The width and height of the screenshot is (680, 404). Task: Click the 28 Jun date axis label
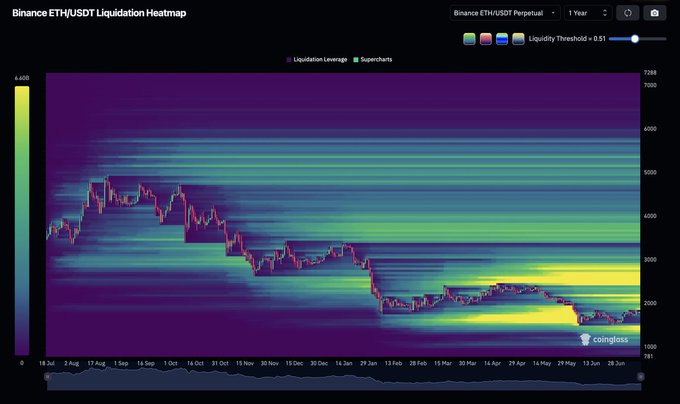(x=616, y=363)
